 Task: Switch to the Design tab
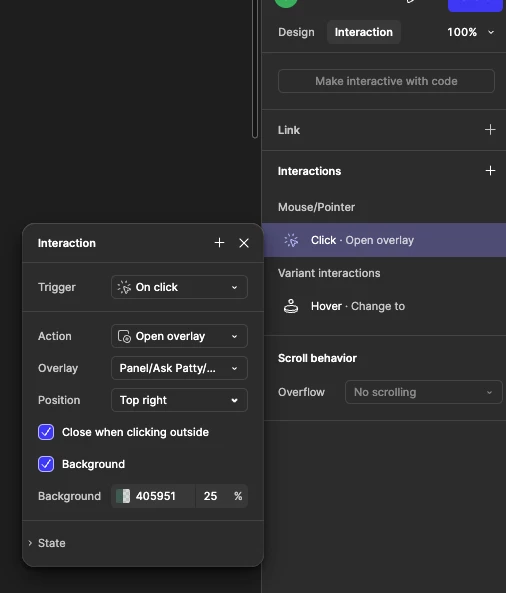pos(296,32)
